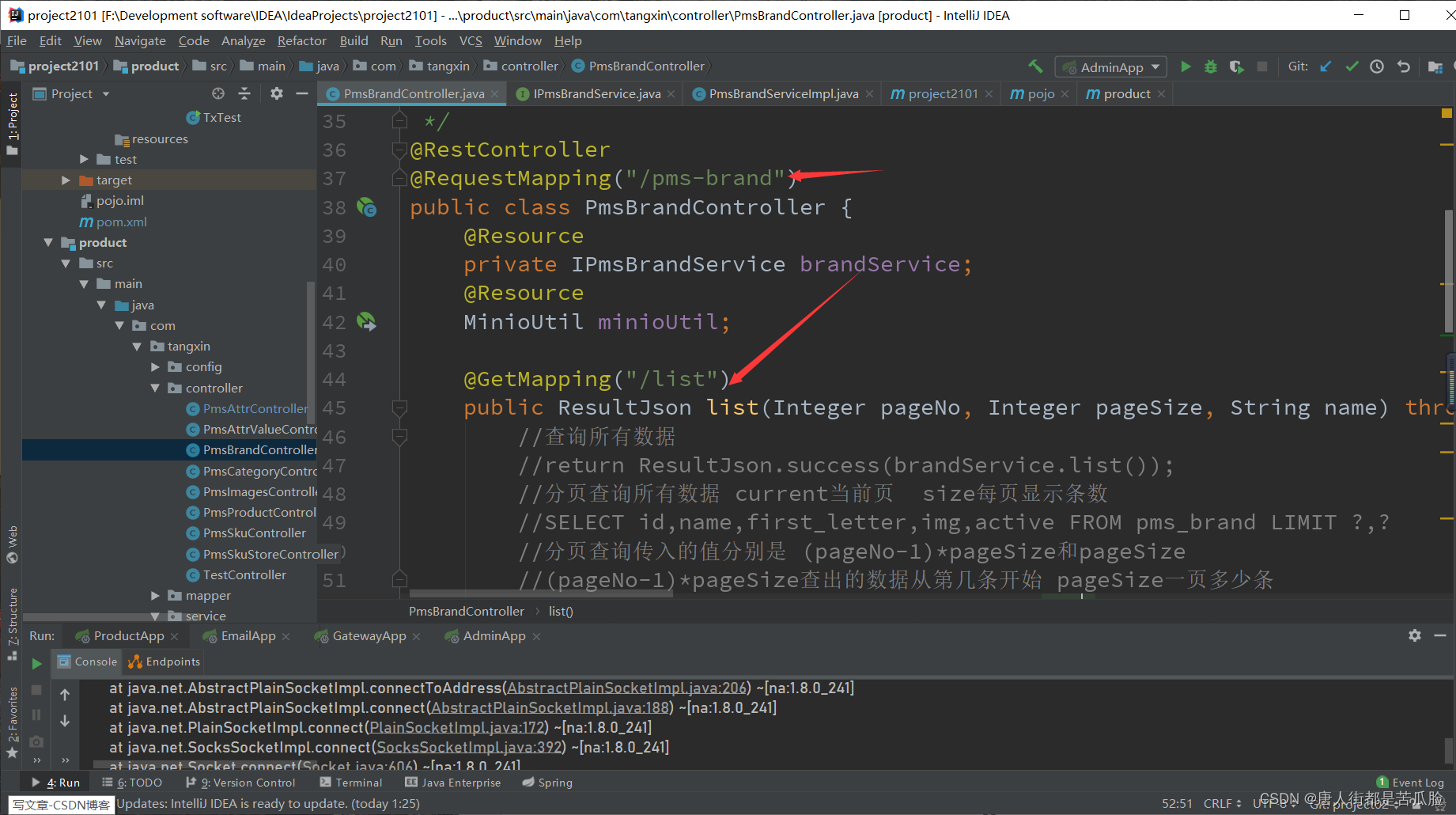This screenshot has height=815, width=1456.
Task: Click the Git Update Project blue arrow icon
Action: 1326,66
